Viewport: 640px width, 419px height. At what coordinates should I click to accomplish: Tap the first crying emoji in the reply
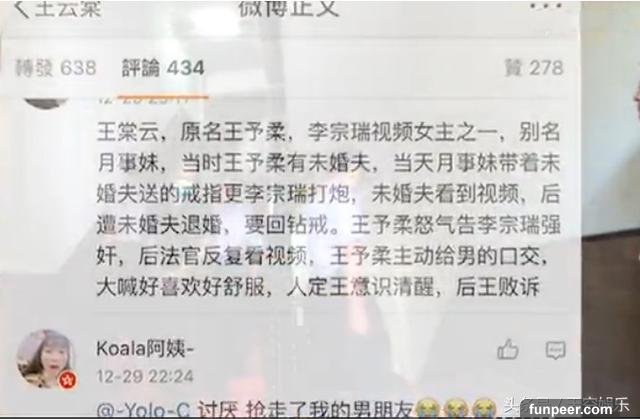point(428,409)
